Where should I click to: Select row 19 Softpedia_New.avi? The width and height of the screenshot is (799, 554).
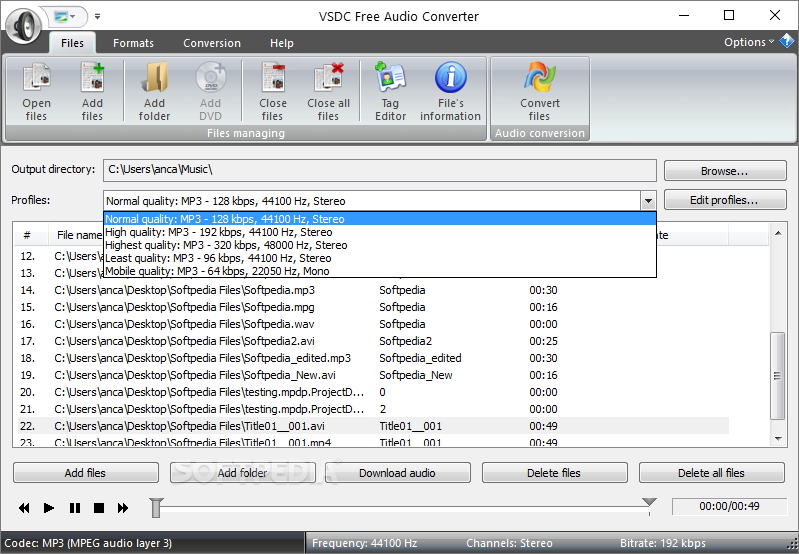point(374,375)
